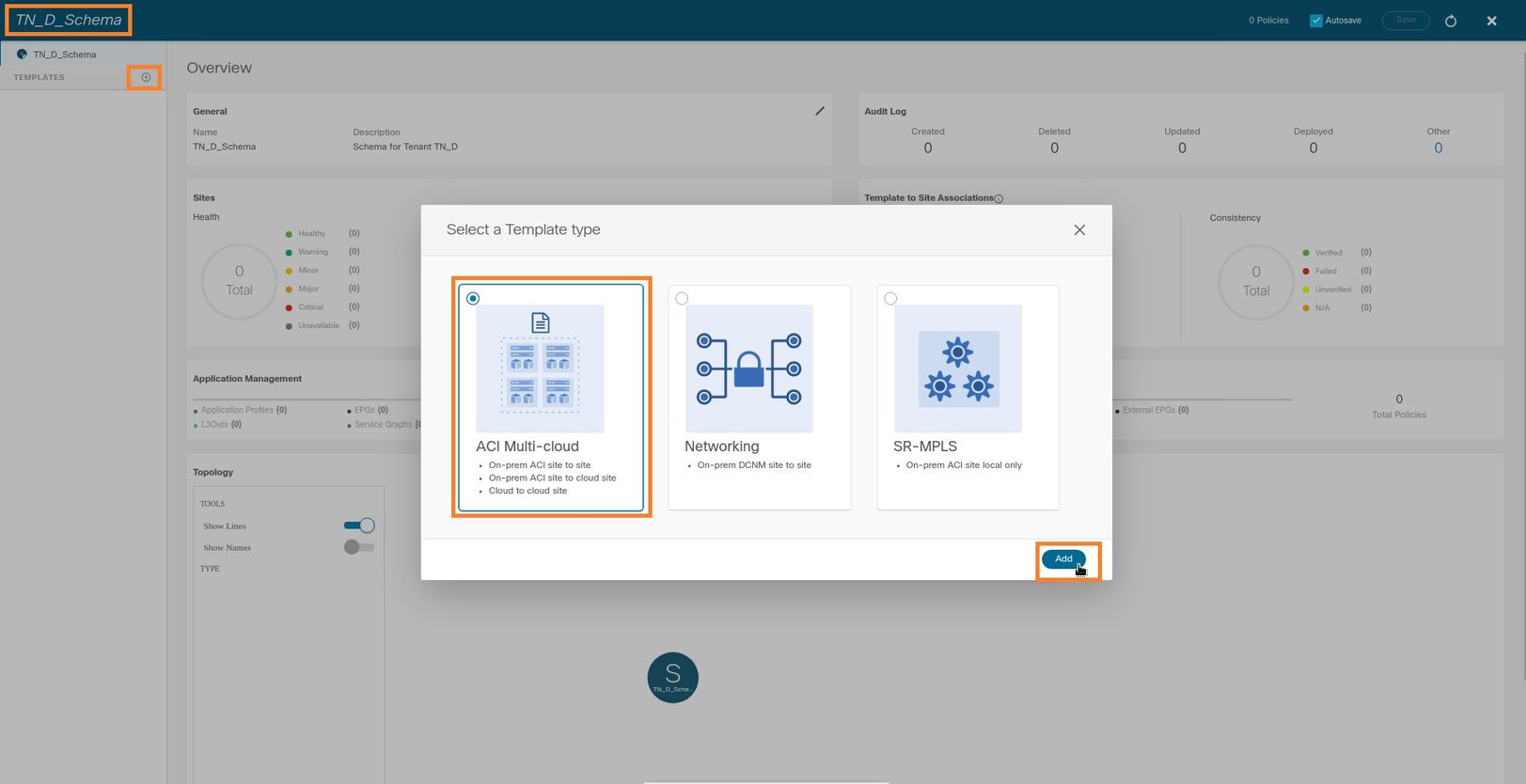Click the SR-MPLS title text

pos(925,447)
